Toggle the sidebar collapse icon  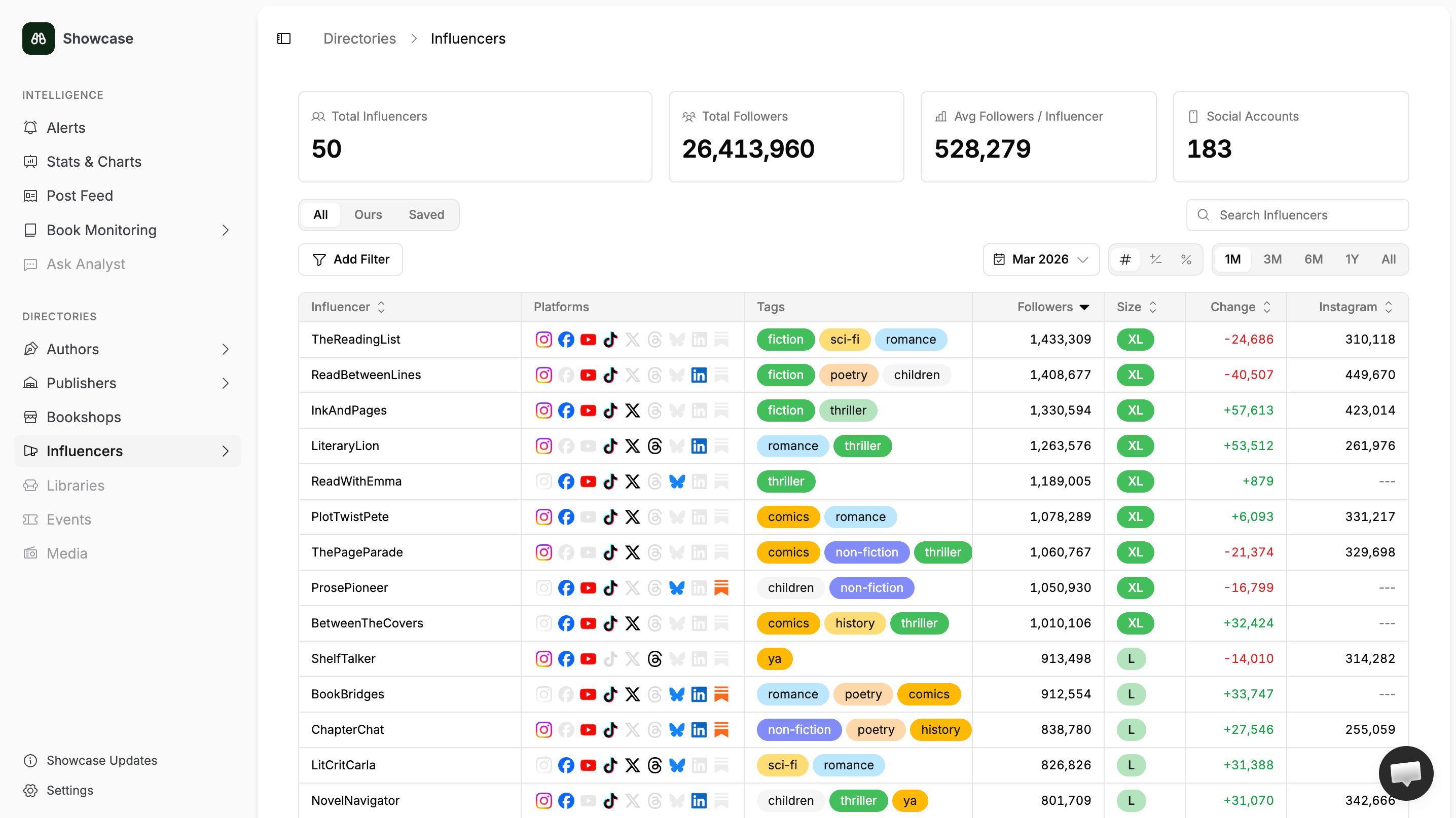[x=284, y=39]
